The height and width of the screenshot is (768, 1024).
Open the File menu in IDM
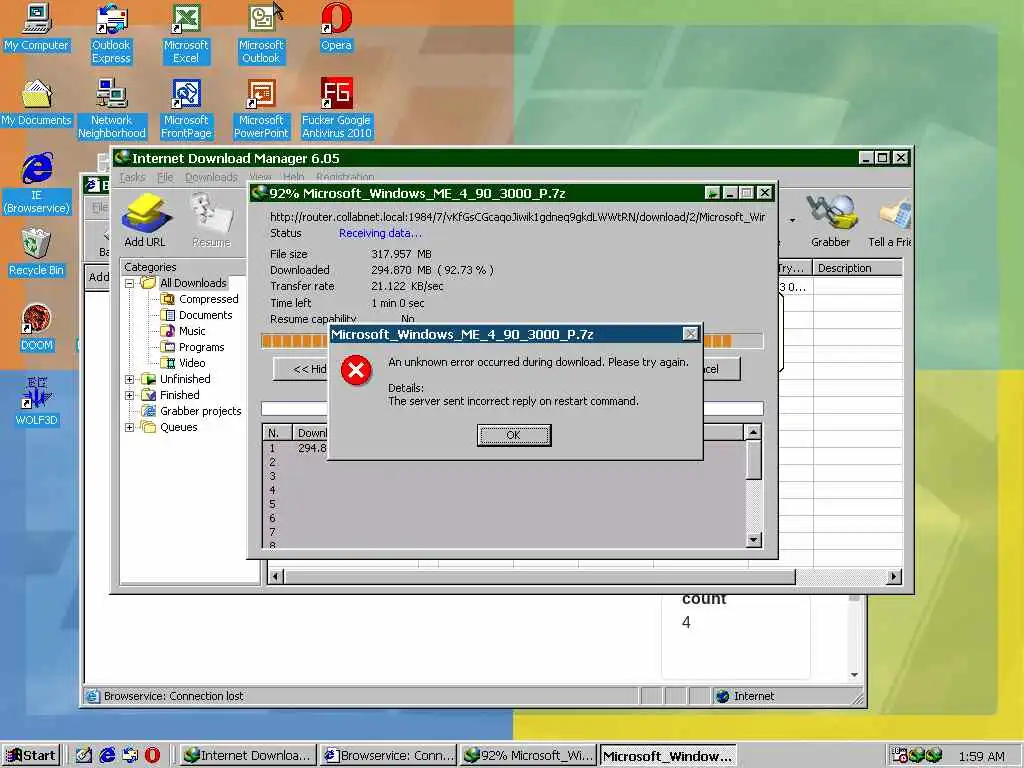coord(165,177)
